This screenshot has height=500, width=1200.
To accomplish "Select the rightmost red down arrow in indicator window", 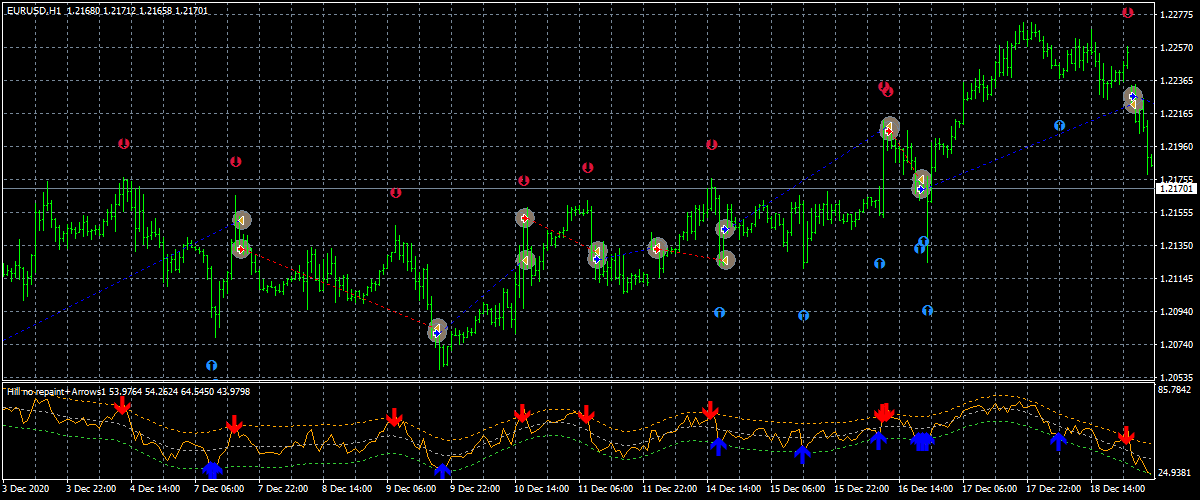I will pyautogui.click(x=1126, y=436).
